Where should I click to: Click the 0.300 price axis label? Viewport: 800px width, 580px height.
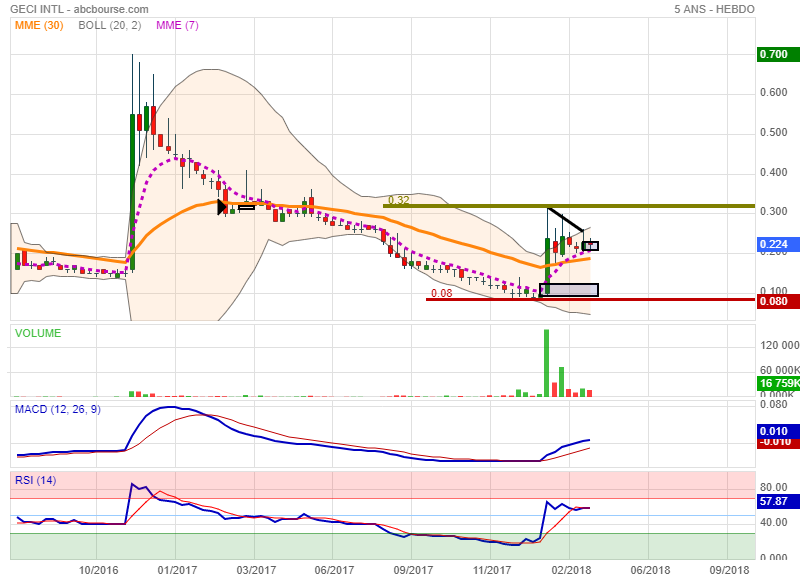pyautogui.click(x=773, y=211)
